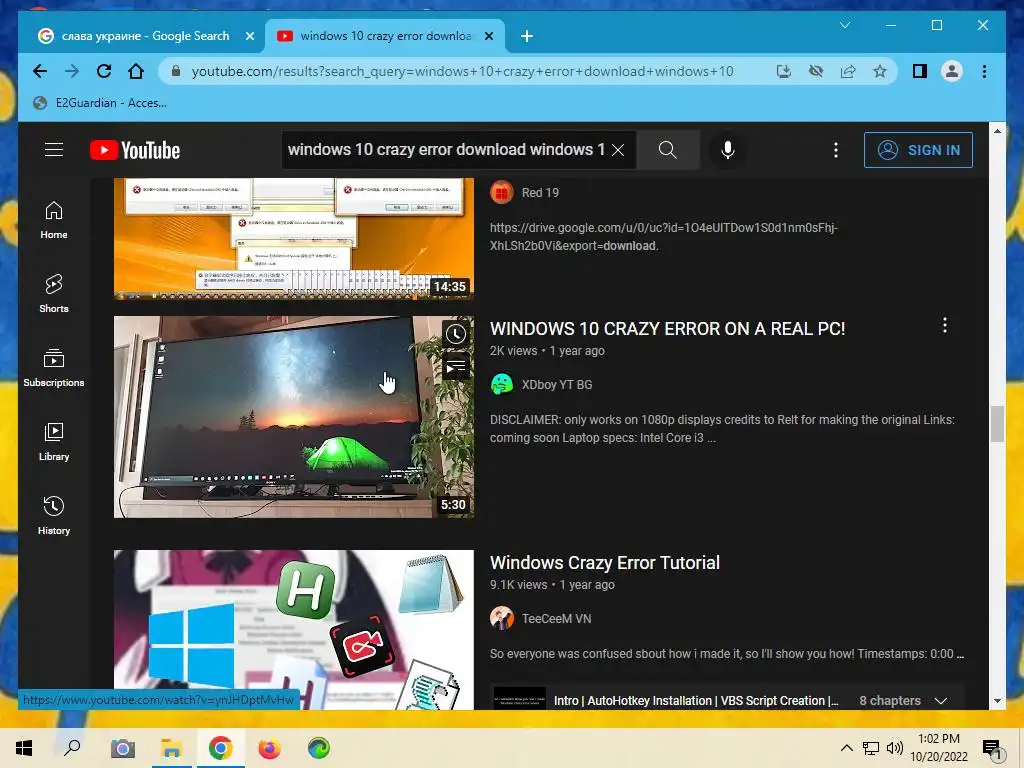This screenshot has height=768, width=1024.
Task: Open tab search chevron in Chrome
Action: point(844,25)
